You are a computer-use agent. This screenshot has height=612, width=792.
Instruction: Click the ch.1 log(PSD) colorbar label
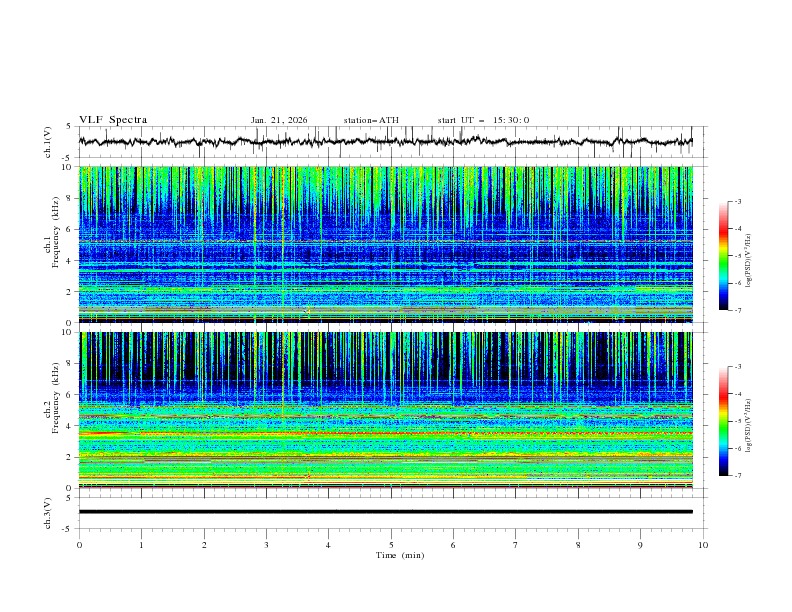(748, 261)
